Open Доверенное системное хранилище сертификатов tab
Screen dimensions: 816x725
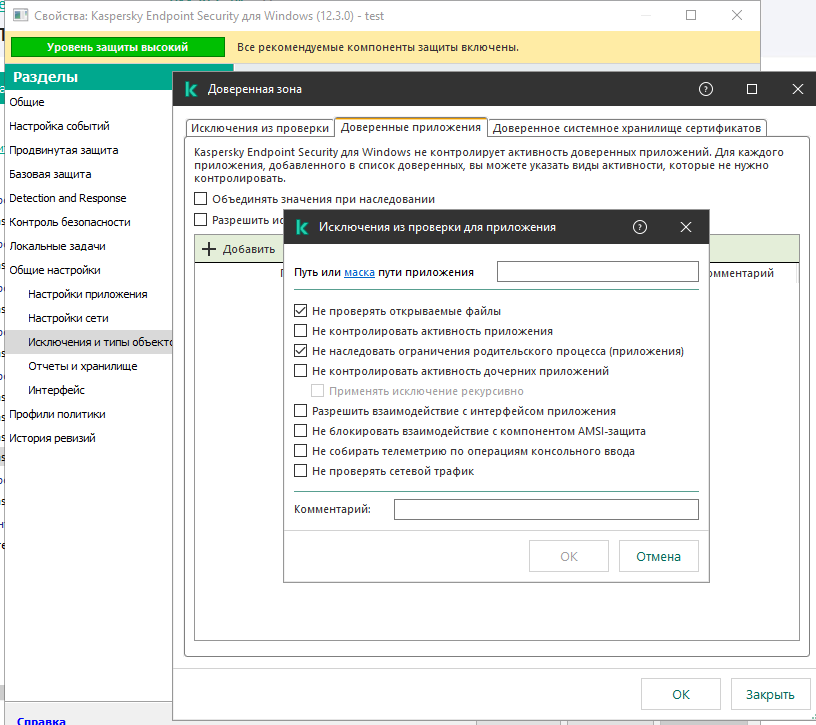pyautogui.click(x=627, y=128)
